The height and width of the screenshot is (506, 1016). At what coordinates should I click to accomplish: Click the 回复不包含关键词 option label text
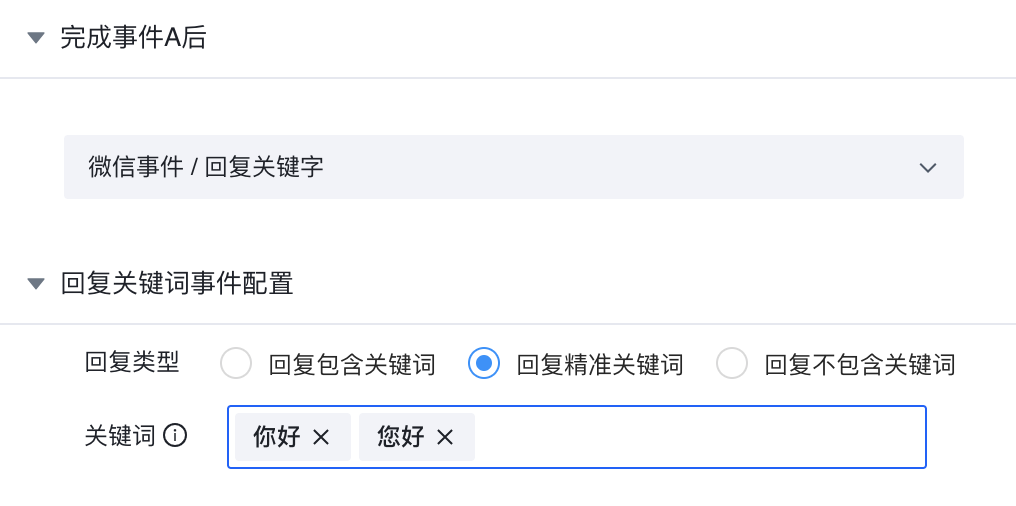pos(860,365)
